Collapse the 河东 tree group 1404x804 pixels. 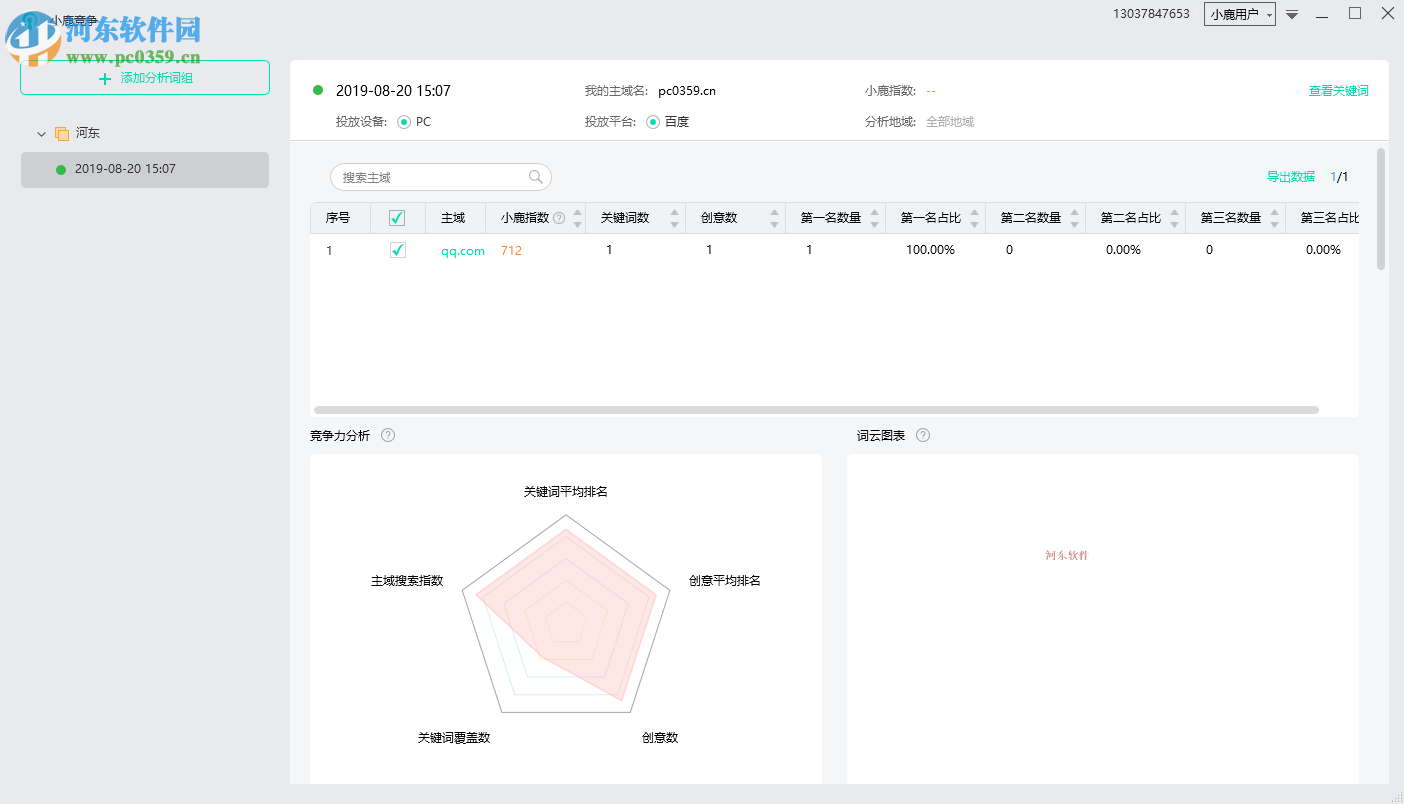pyautogui.click(x=40, y=132)
